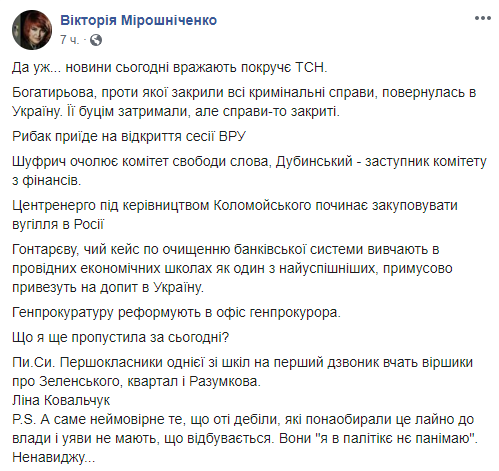This screenshot has width=499, height=471.
Task: Open Вікторія Мірошніченко's profile picture
Action: [x=32, y=30]
